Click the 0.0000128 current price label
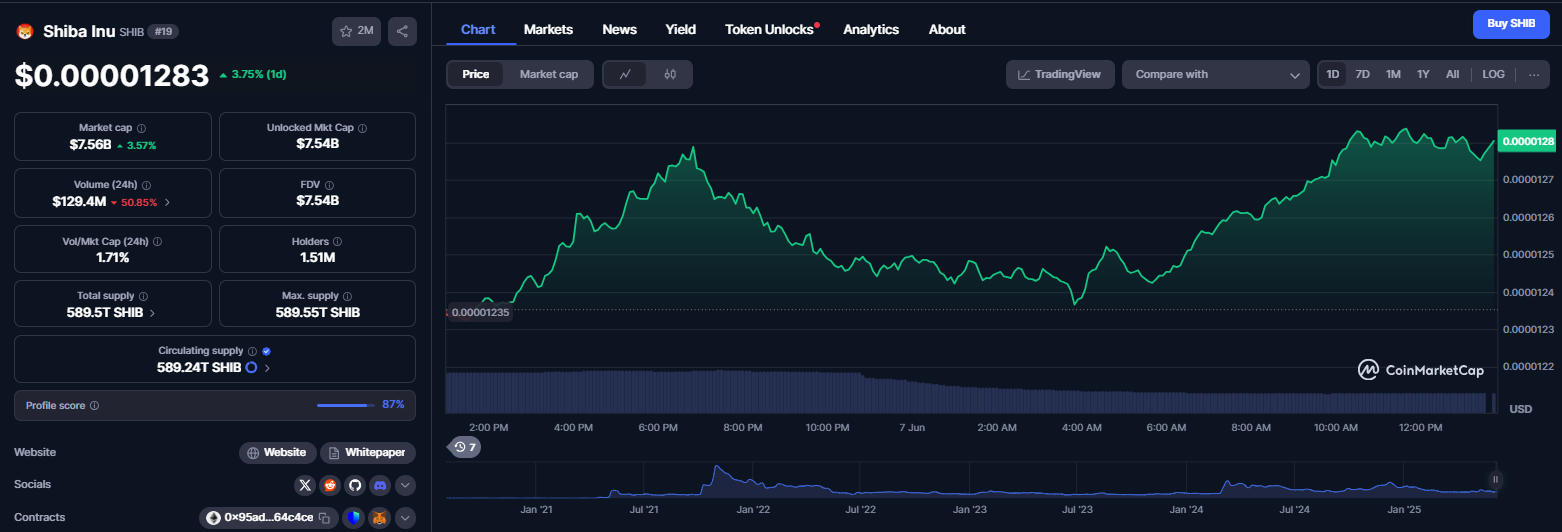Viewport: 1562px width, 532px height. pyautogui.click(x=1527, y=142)
